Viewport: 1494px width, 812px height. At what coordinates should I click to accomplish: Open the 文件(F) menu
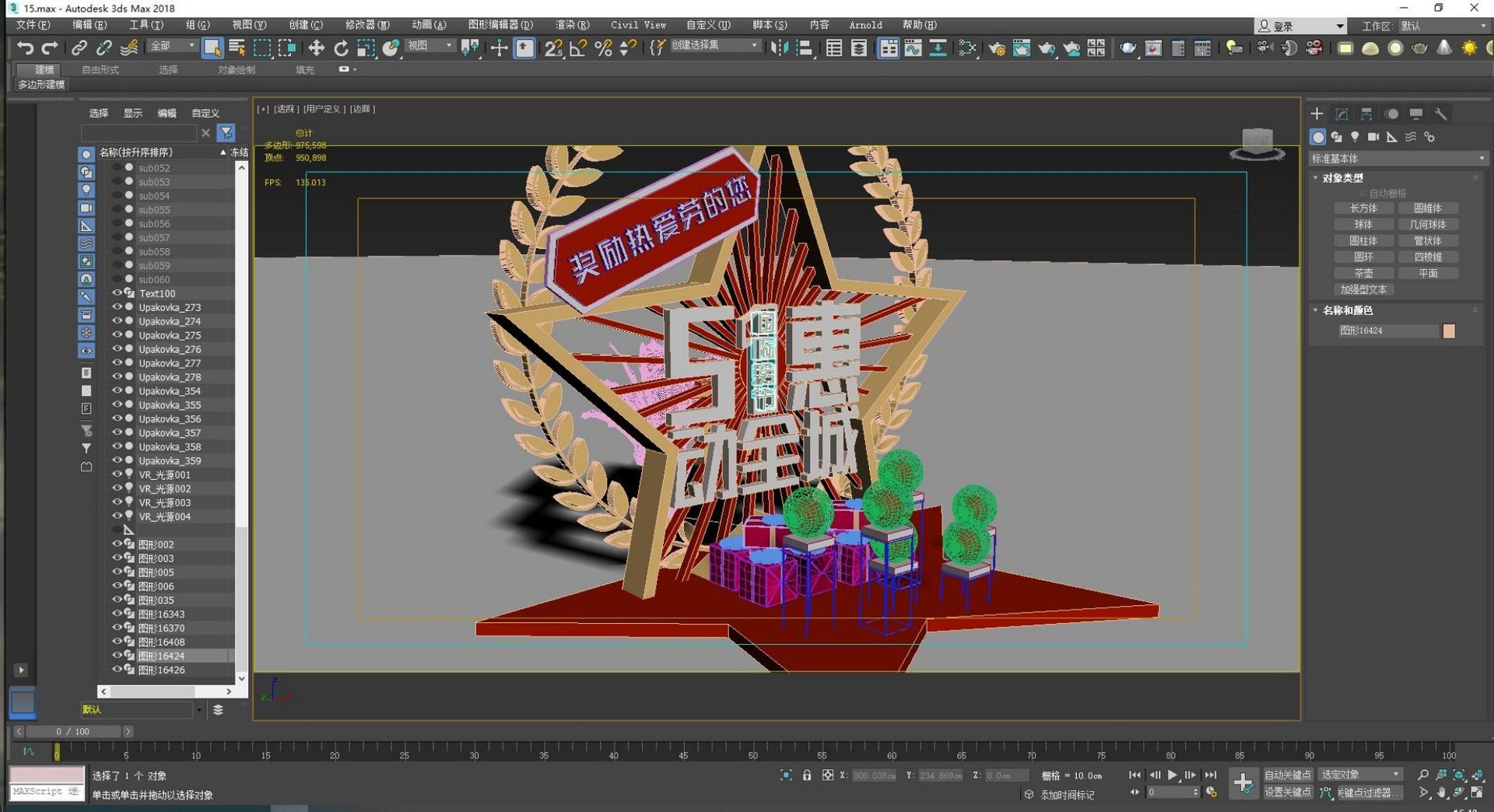tap(33, 25)
